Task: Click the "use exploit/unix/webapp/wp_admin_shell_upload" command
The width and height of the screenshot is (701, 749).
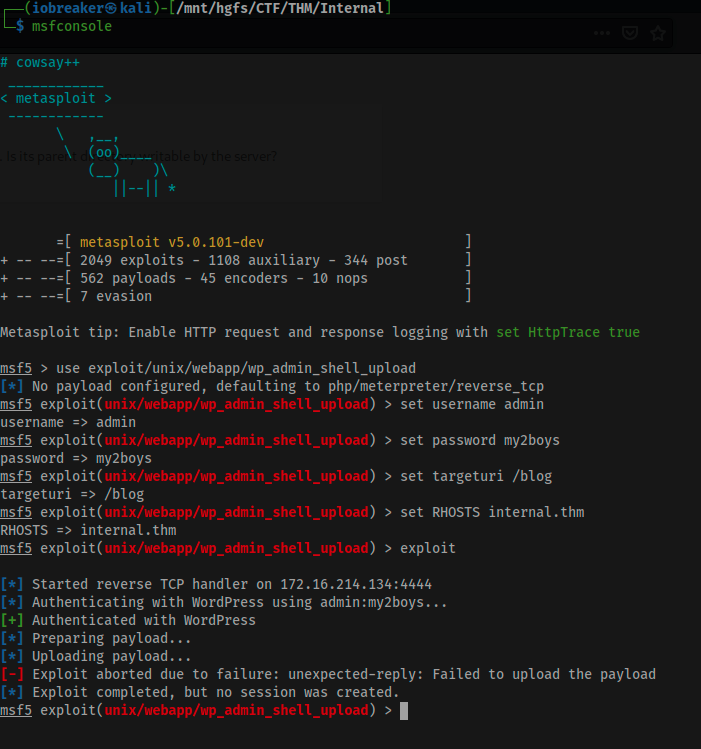Action: 236,368
